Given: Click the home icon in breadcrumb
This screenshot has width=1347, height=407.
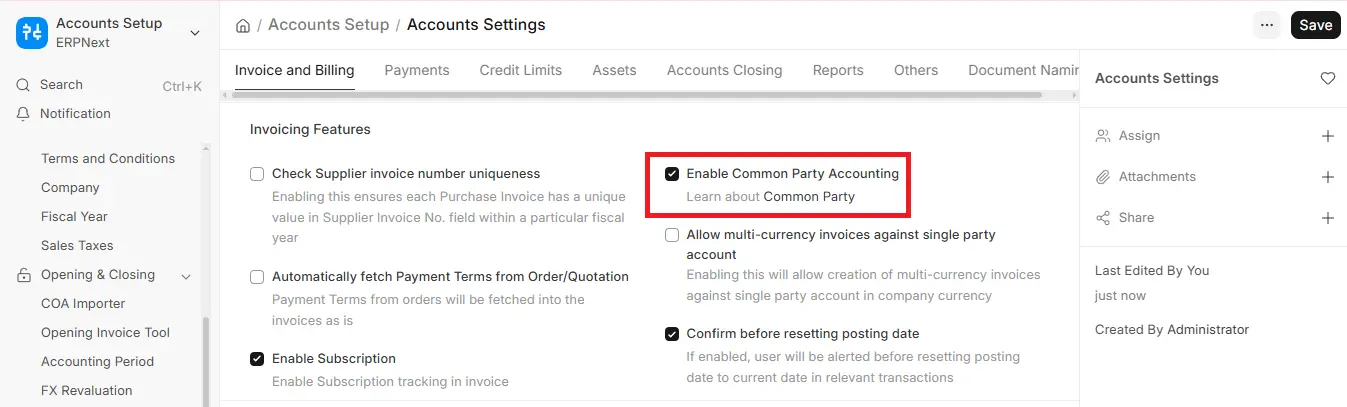Looking at the screenshot, I should [x=242, y=26].
